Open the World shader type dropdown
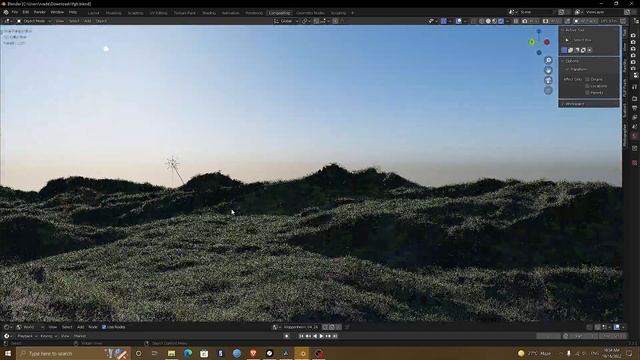The width and height of the screenshot is (640, 360). click(x=29, y=327)
